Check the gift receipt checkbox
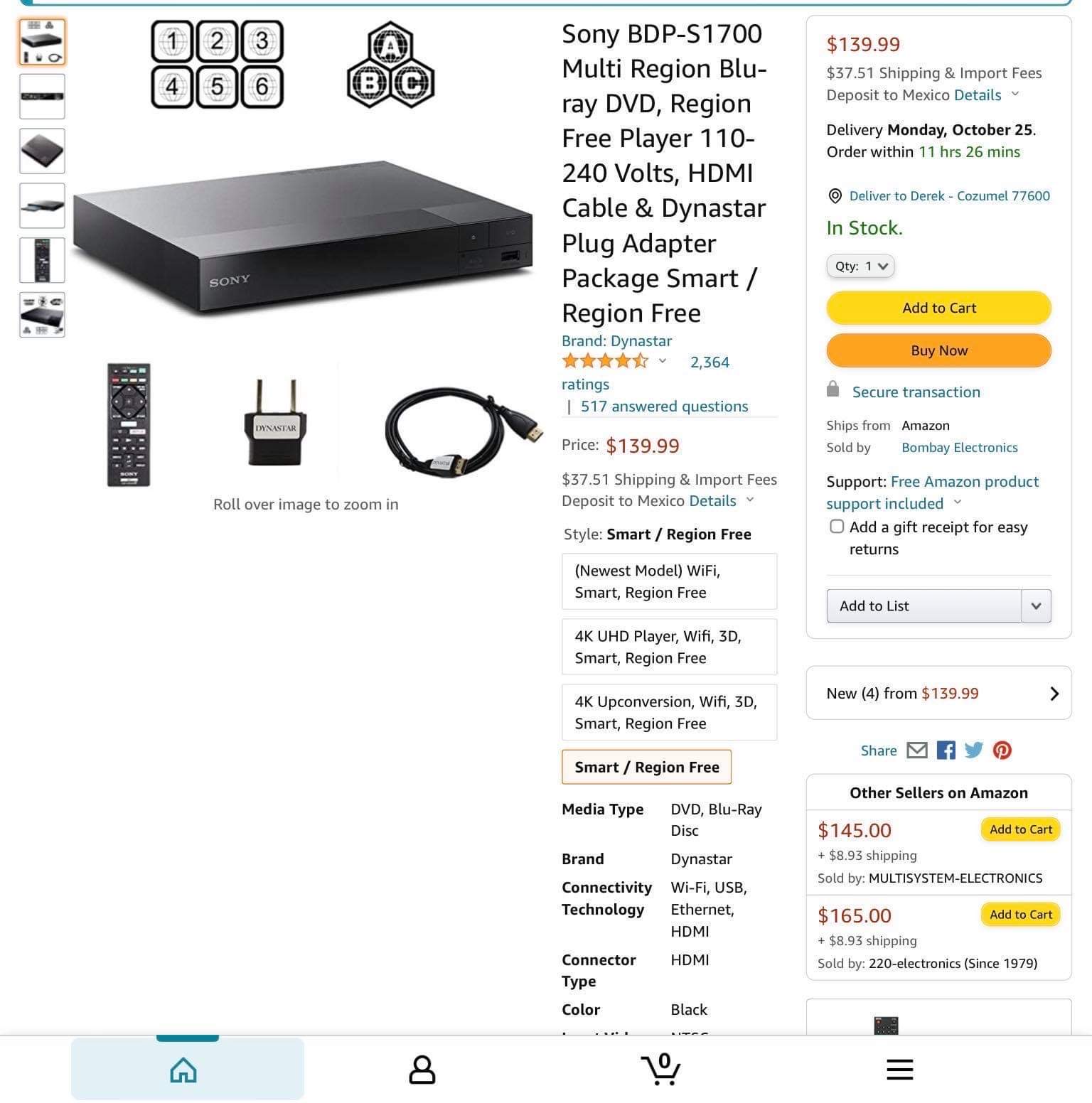1092x1103 pixels. (837, 527)
